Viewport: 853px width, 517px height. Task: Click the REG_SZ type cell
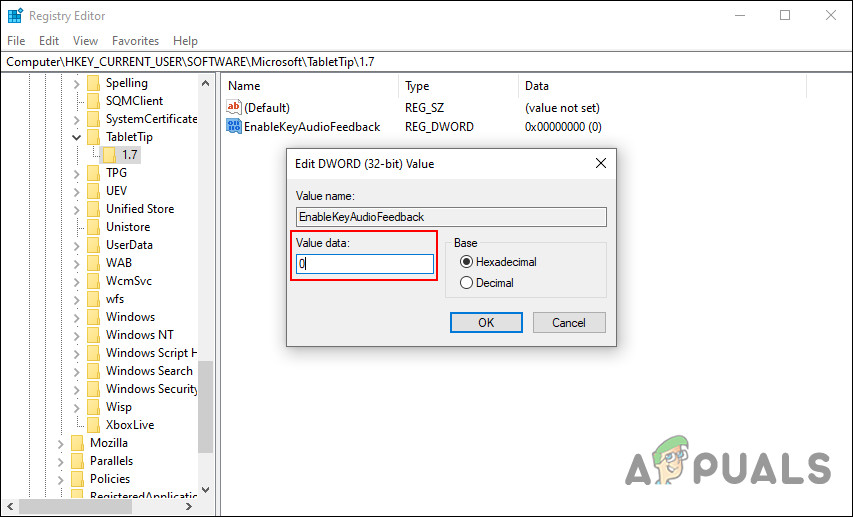pyautogui.click(x=424, y=108)
